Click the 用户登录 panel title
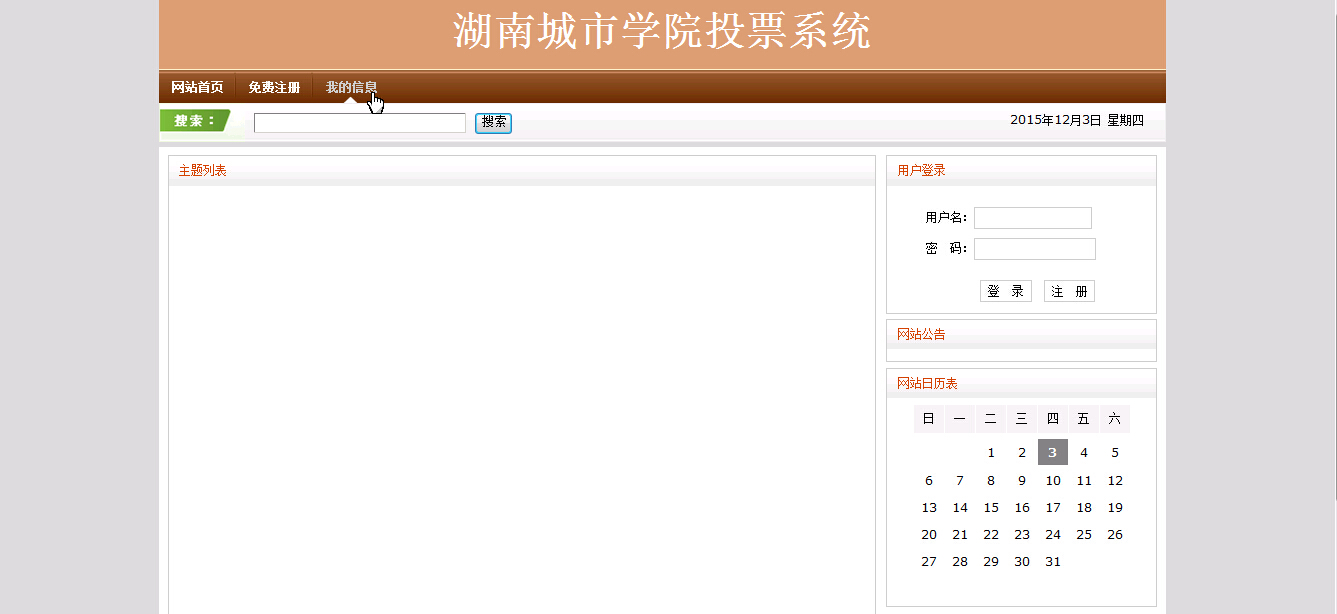The height and width of the screenshot is (614, 1337). coord(921,171)
